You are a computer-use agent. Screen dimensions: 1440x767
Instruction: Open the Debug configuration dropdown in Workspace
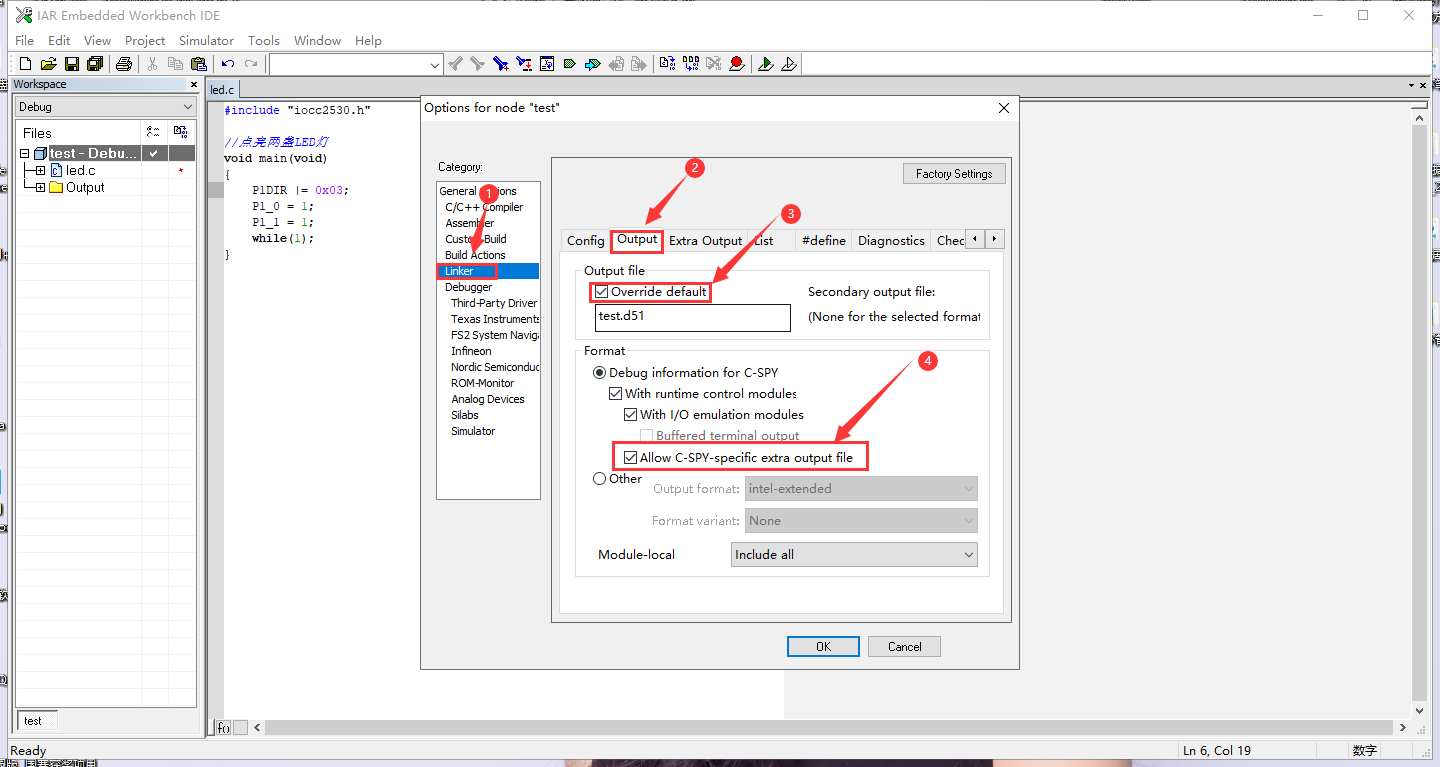[x=105, y=107]
